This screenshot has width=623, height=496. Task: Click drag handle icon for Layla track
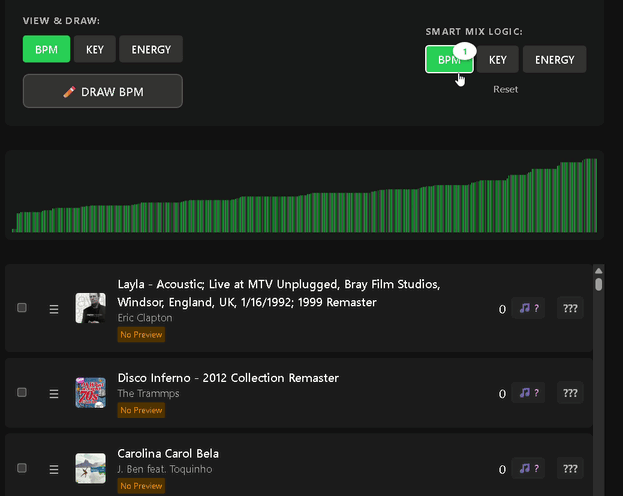coord(54,309)
